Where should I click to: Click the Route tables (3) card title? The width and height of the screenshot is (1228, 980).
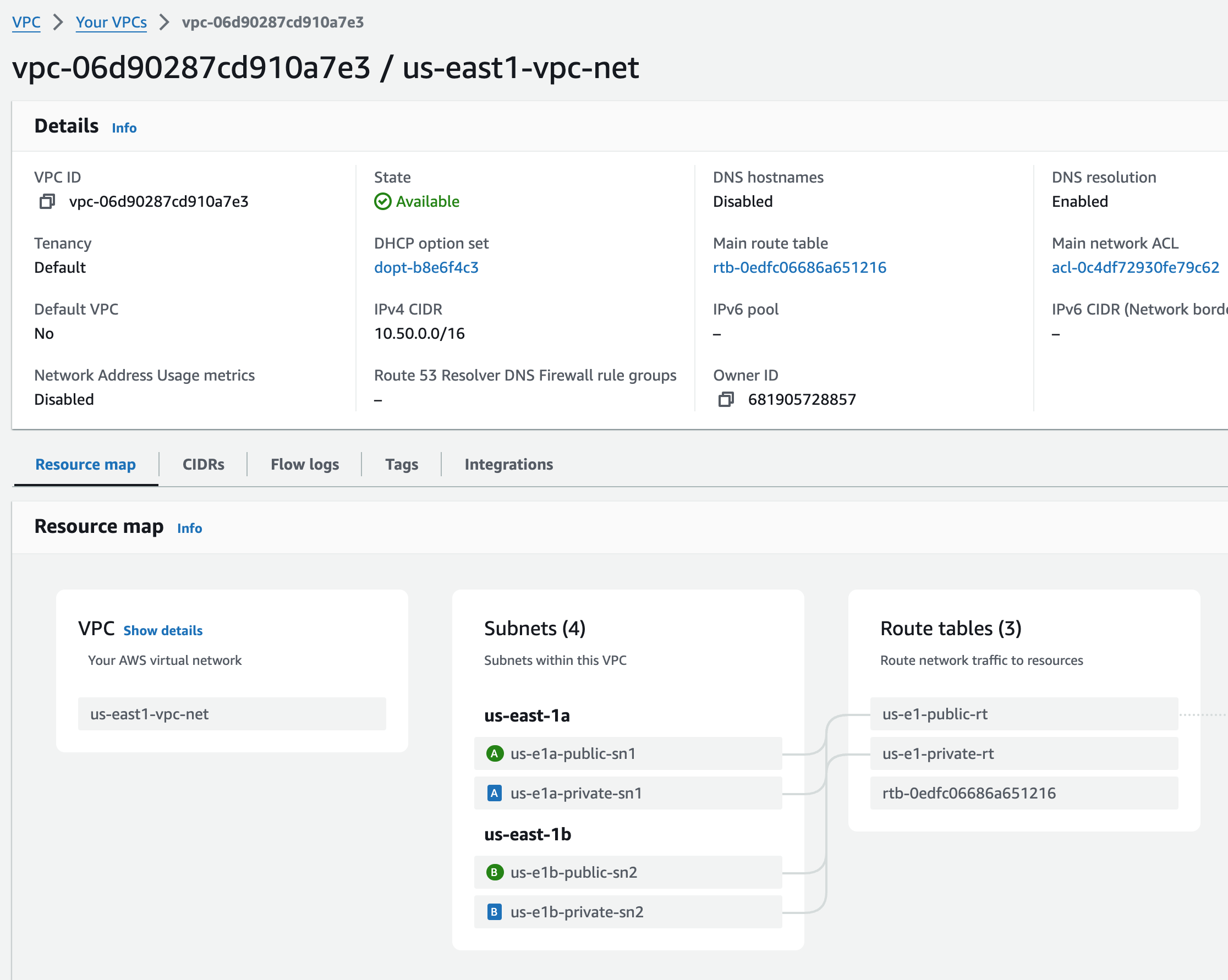click(951, 629)
